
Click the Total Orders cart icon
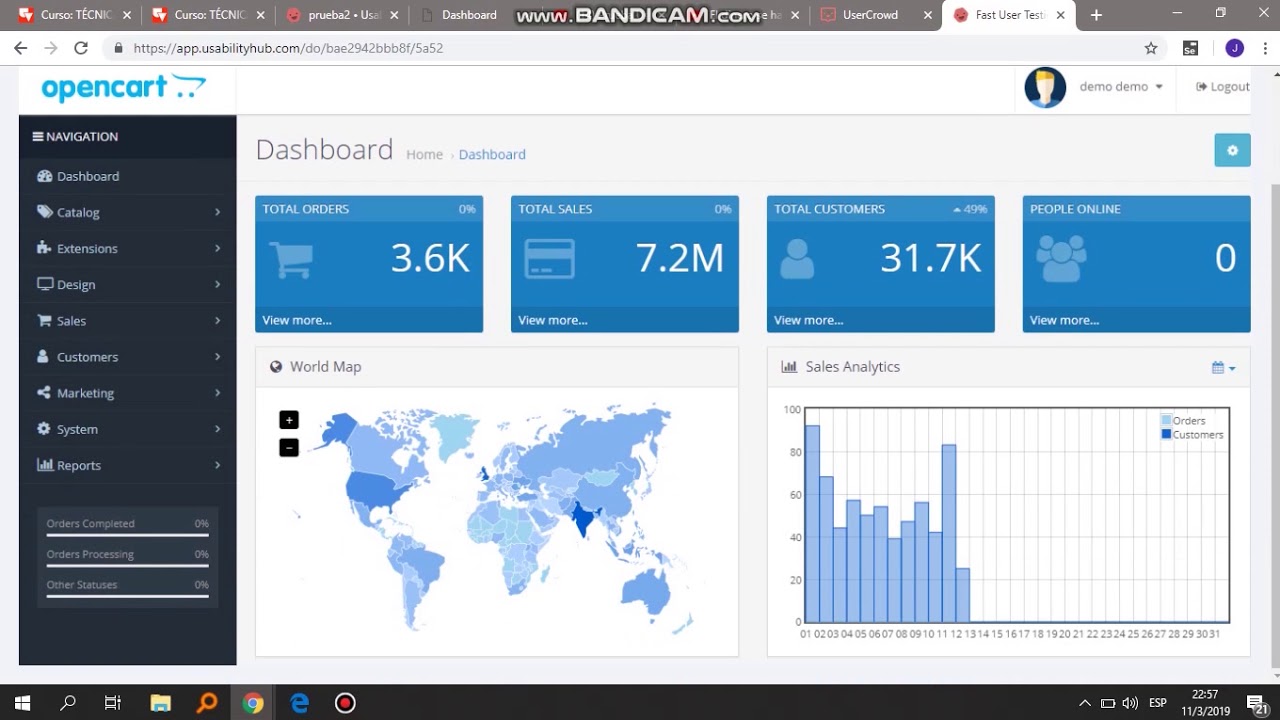click(291, 259)
